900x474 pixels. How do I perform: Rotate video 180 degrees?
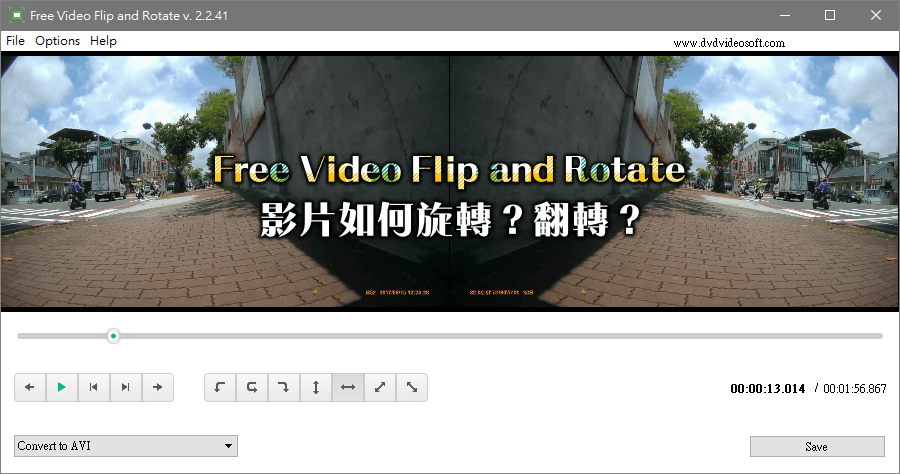[252, 387]
